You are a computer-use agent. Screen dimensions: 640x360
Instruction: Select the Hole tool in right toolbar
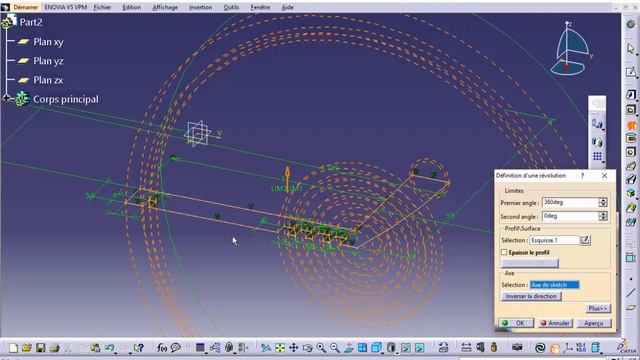coord(631,152)
